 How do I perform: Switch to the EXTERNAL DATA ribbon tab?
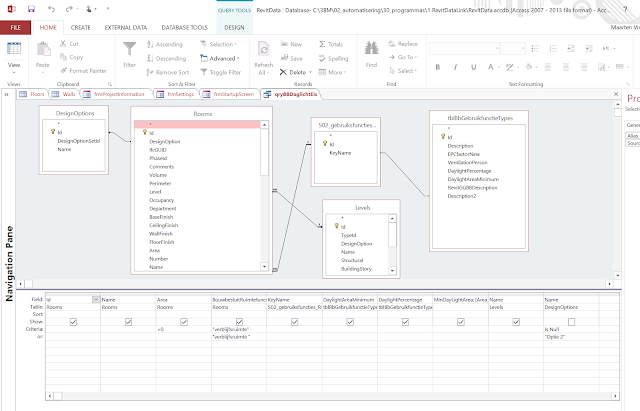[x=126, y=27]
